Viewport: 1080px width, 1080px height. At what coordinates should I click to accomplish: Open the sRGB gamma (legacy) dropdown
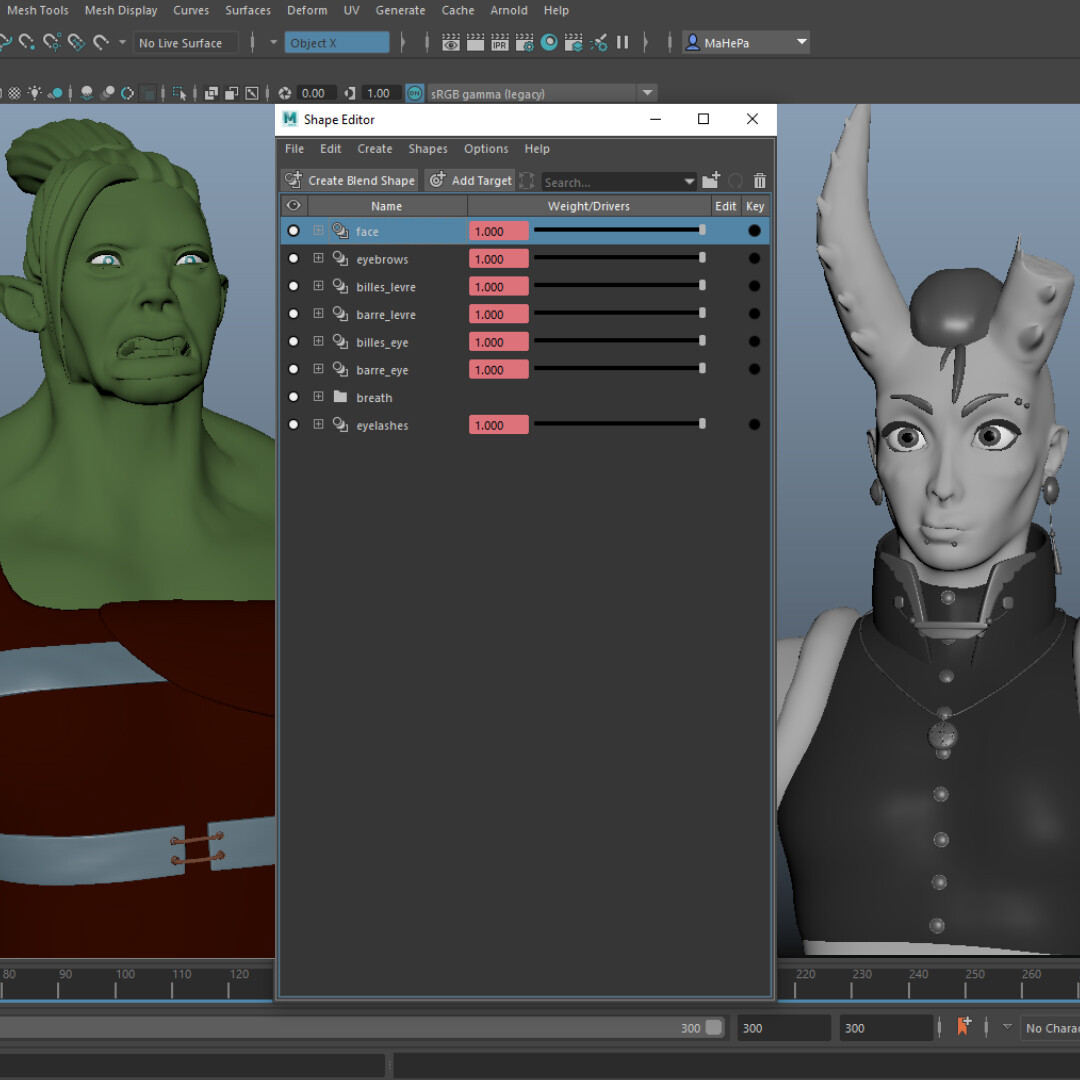(647, 93)
